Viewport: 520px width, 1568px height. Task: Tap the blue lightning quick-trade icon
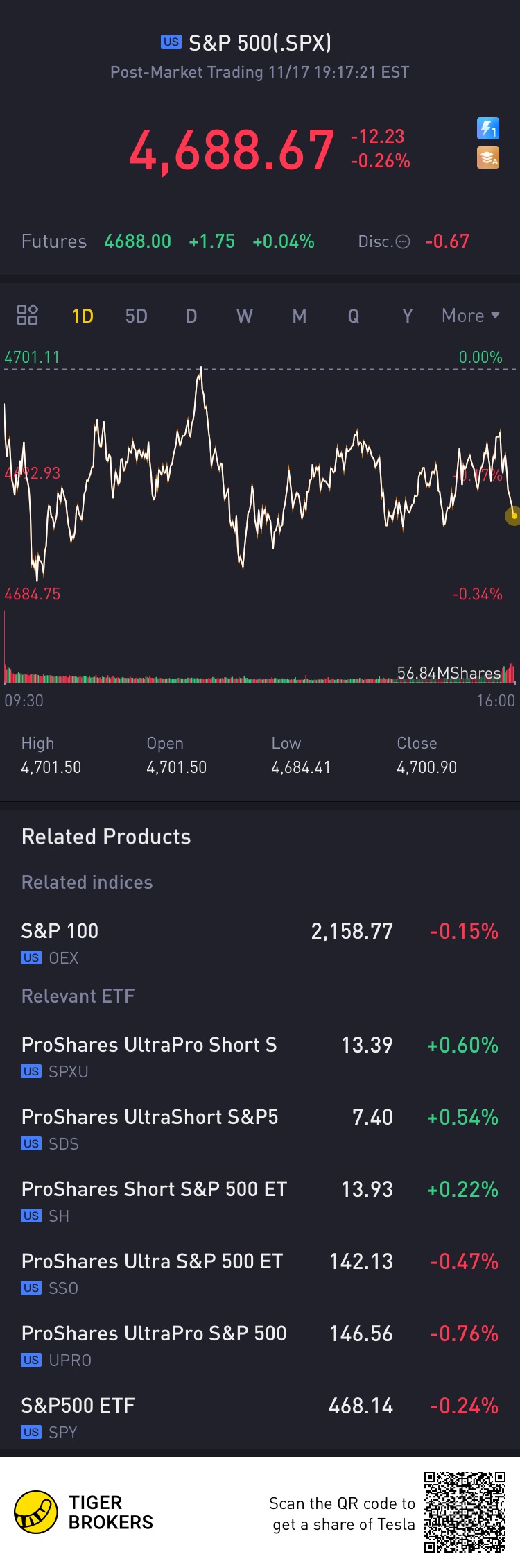(x=488, y=128)
